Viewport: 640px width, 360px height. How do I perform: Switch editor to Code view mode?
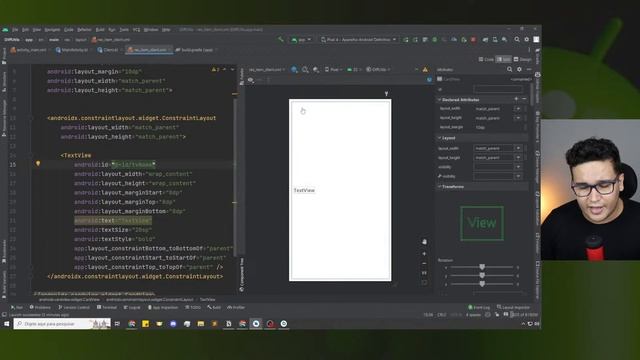(x=486, y=60)
